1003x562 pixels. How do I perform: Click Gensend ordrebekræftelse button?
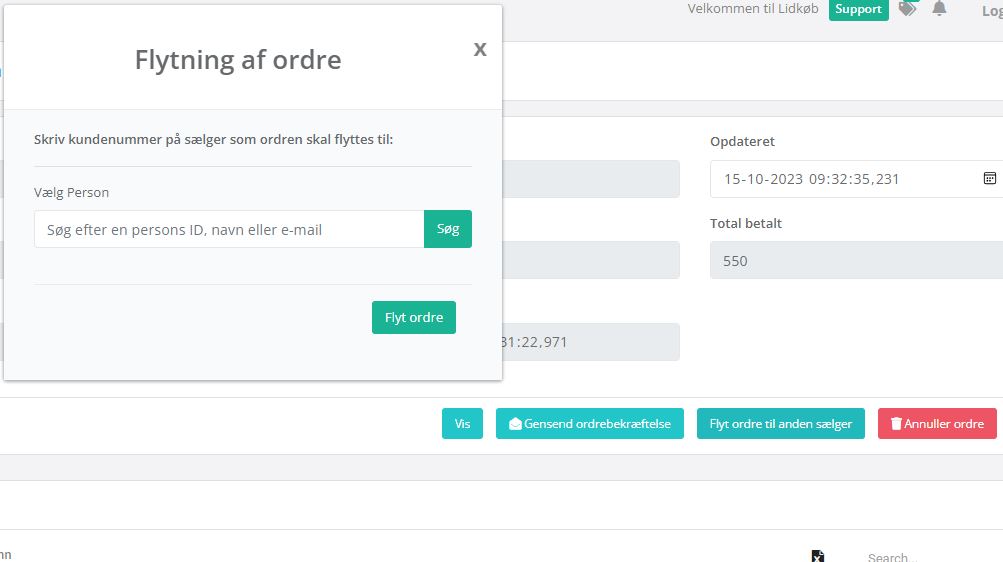click(x=590, y=423)
